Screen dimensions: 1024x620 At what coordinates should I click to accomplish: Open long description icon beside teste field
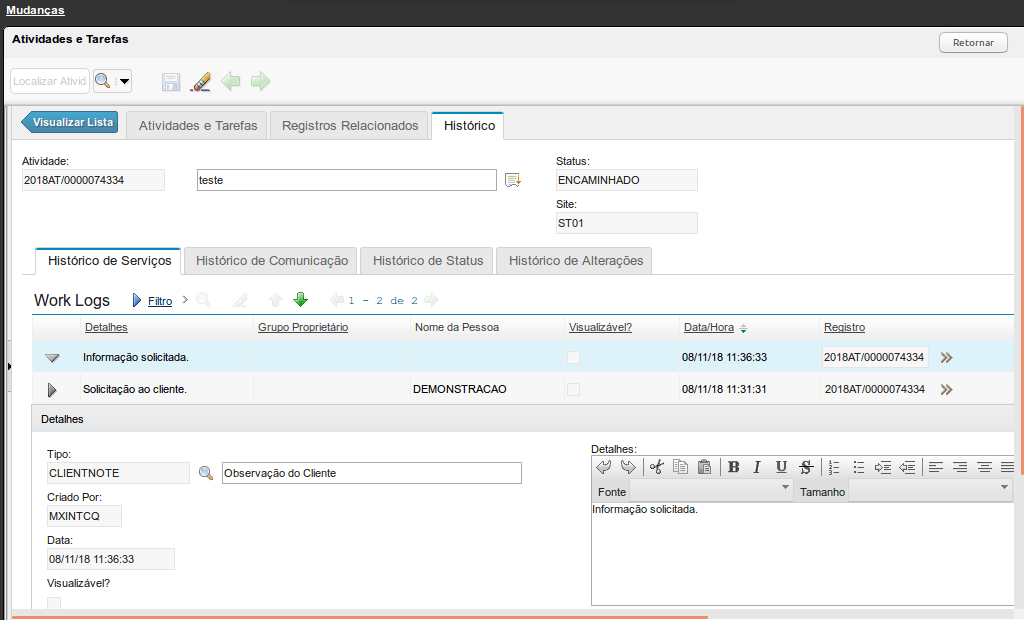513,180
